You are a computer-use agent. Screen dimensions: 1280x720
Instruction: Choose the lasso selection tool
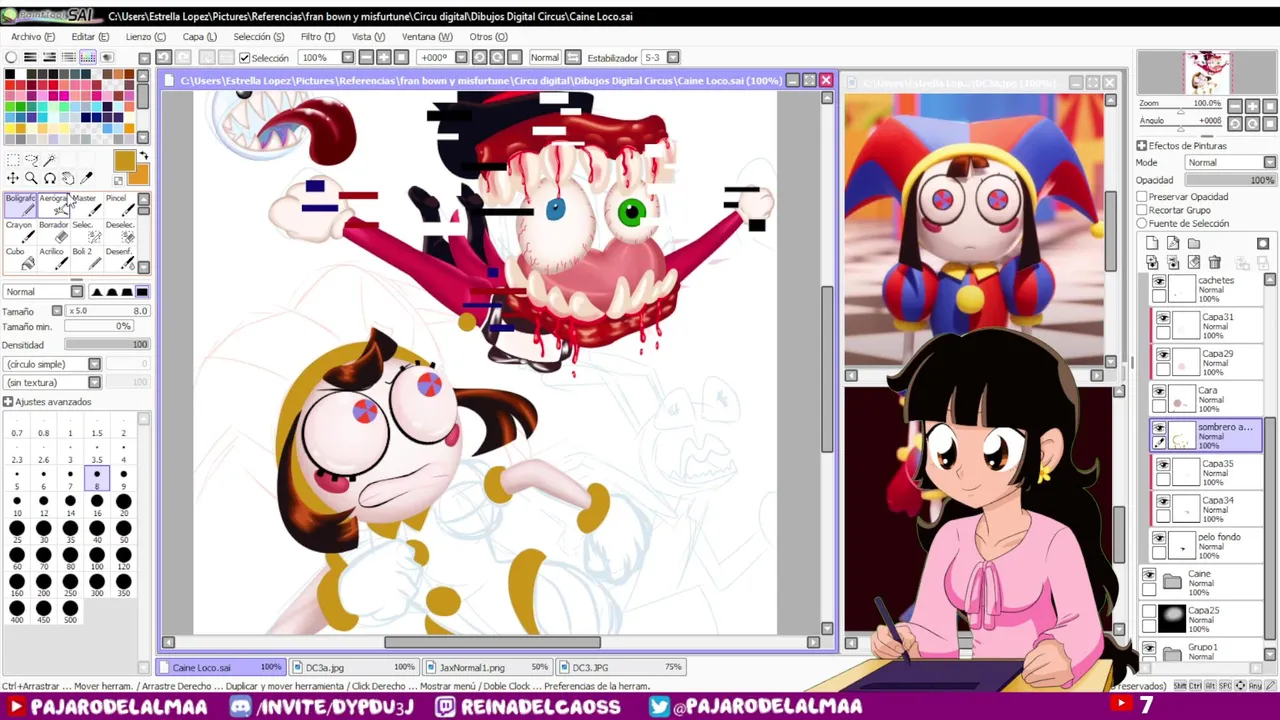tap(31, 160)
